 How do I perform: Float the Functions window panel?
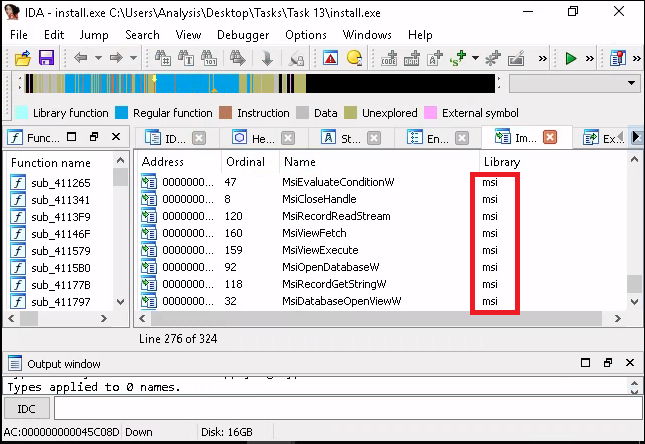(x=94, y=137)
